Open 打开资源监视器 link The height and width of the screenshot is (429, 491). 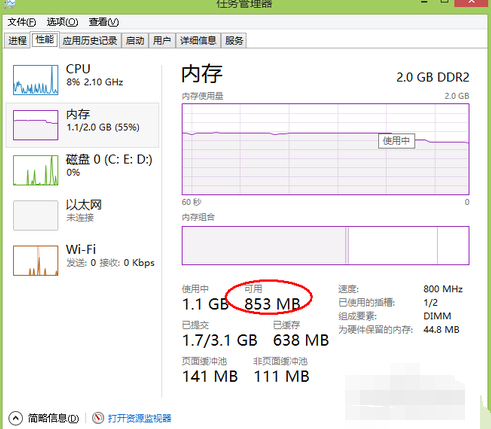click(139, 418)
